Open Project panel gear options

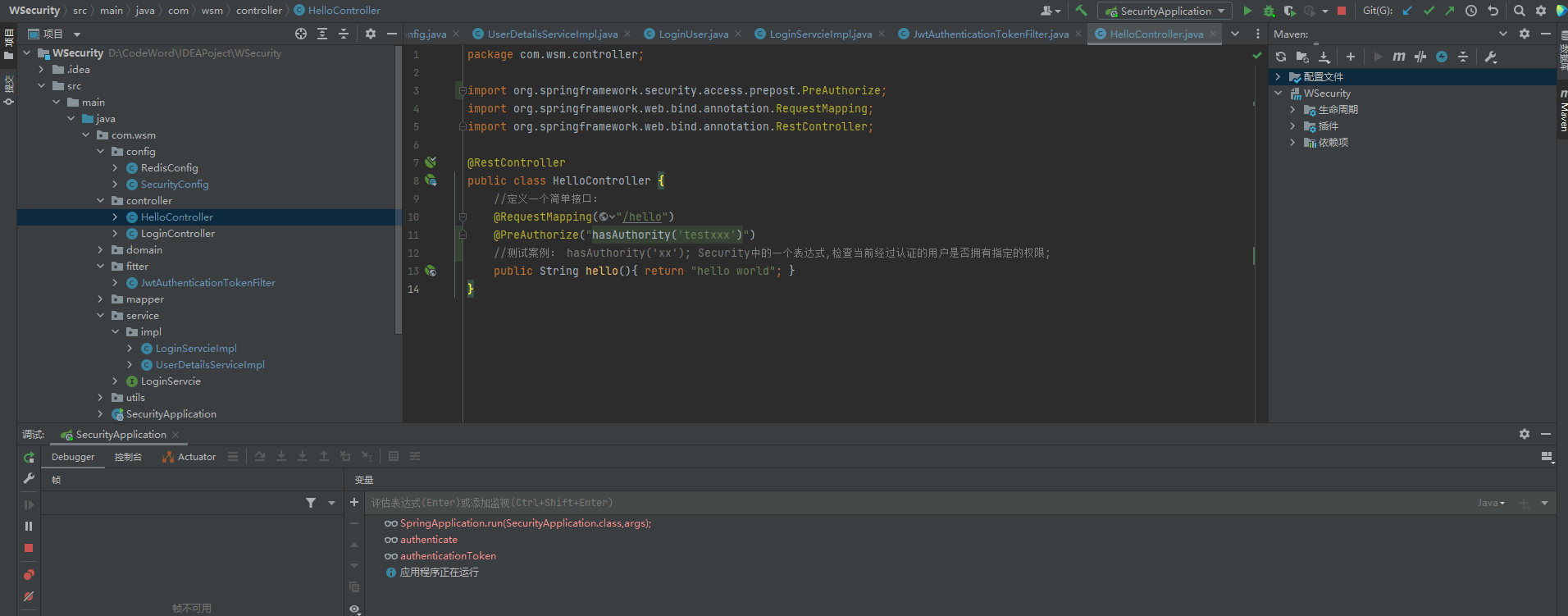(x=371, y=34)
